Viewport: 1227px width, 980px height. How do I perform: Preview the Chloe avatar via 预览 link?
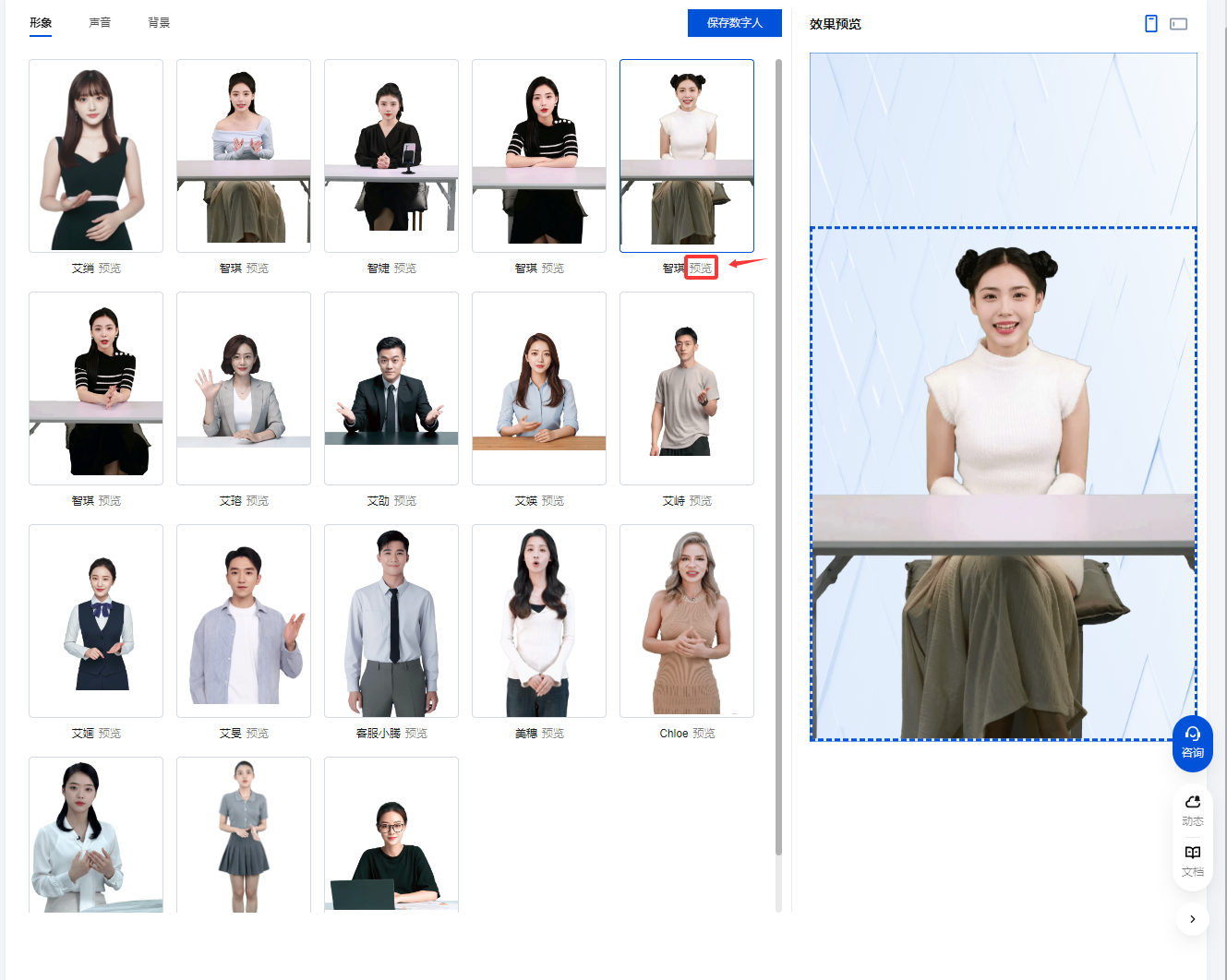tap(704, 734)
